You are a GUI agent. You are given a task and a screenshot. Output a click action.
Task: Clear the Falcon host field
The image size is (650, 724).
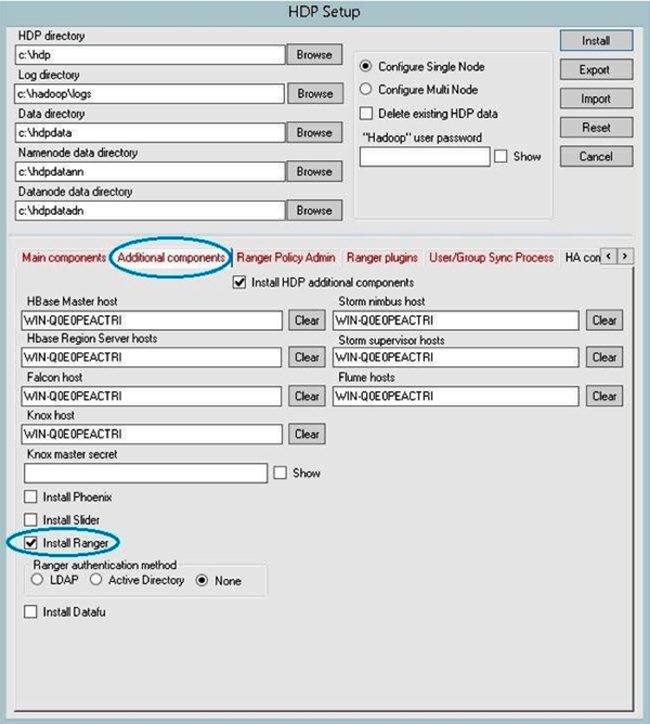(307, 396)
